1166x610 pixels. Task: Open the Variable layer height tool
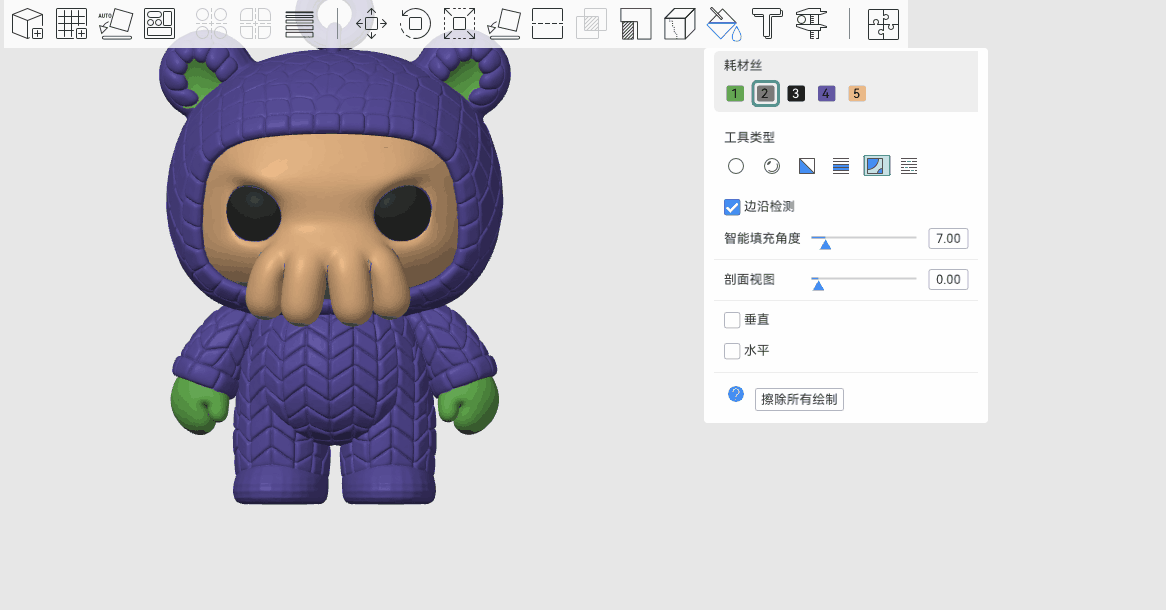(x=300, y=24)
